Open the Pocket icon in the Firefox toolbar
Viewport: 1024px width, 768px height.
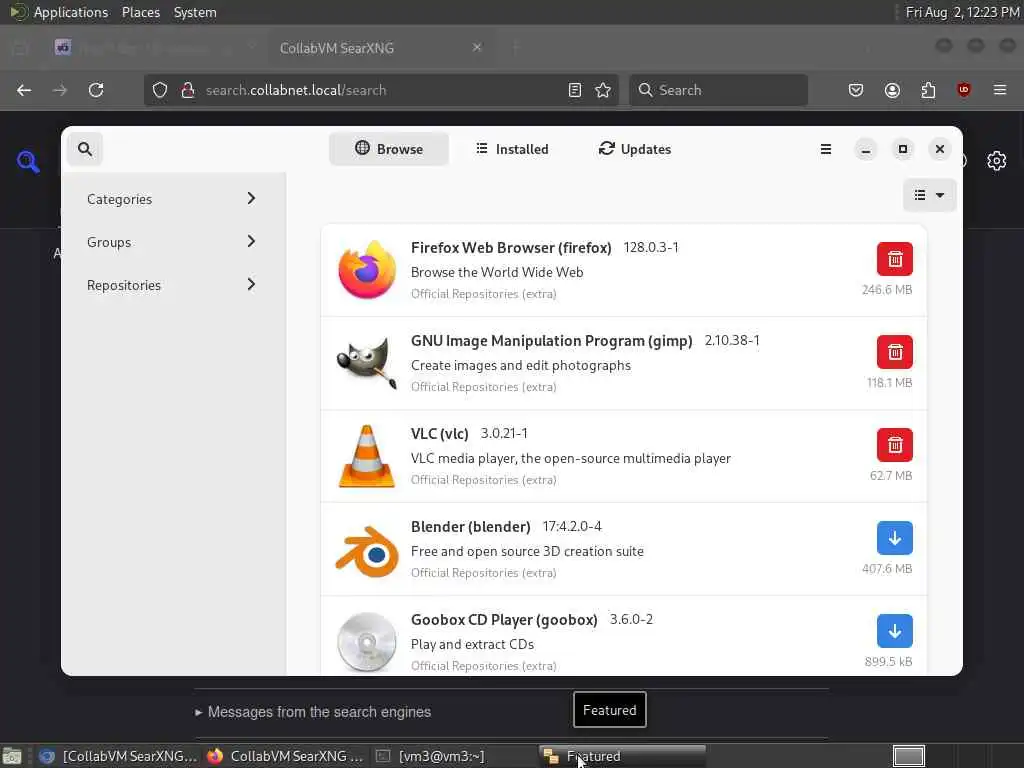856,90
